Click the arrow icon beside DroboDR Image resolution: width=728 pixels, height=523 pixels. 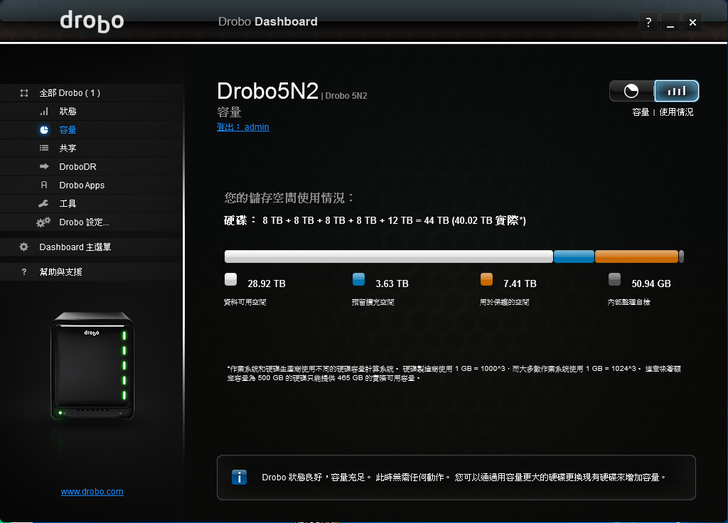[44, 166]
